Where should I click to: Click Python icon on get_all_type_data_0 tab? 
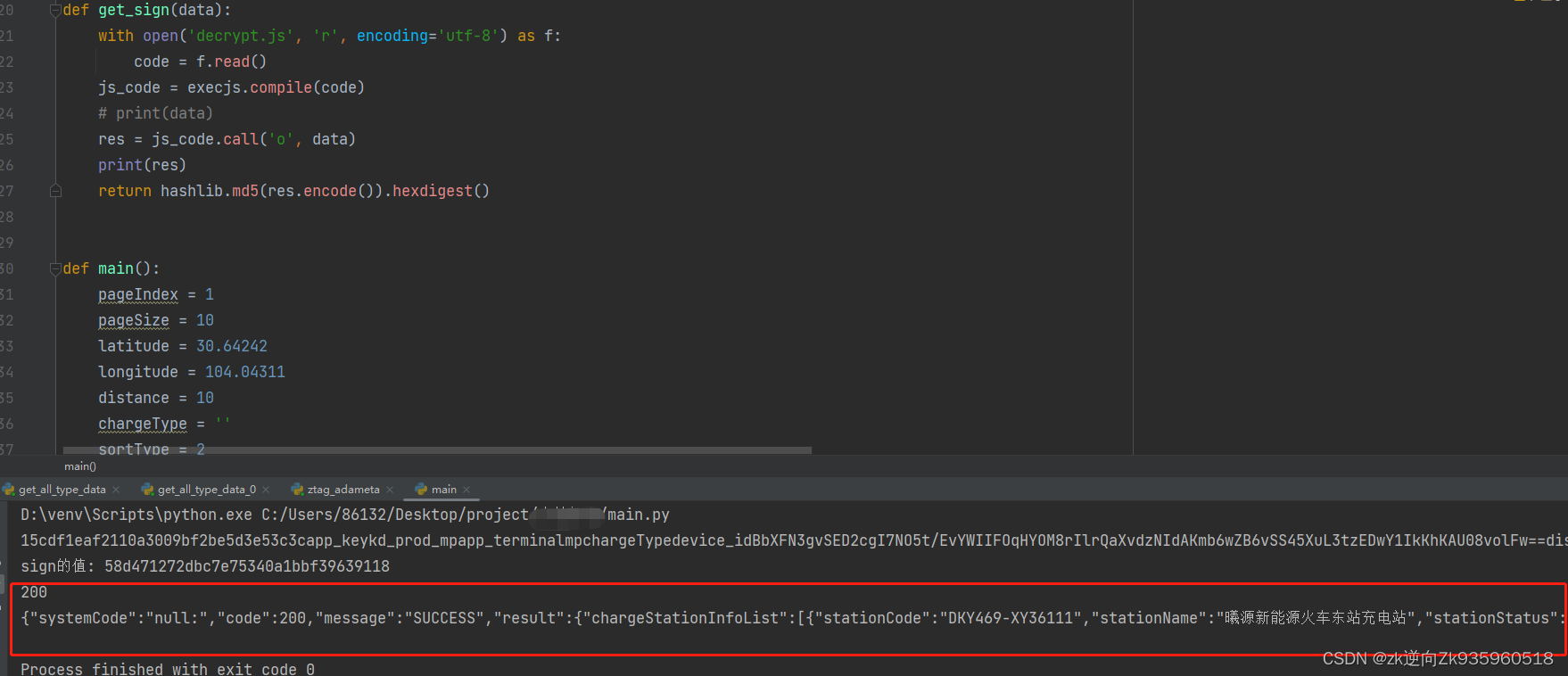tap(148, 490)
